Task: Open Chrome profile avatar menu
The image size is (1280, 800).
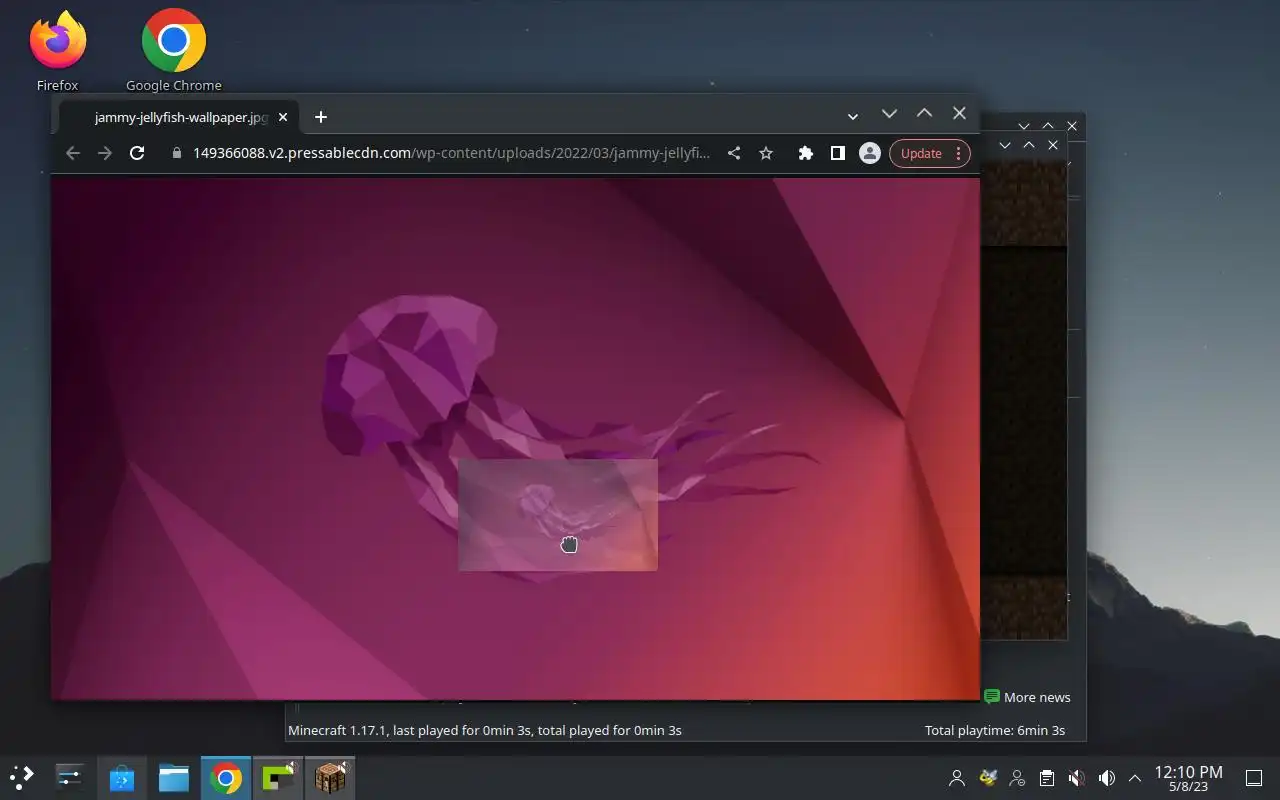Action: [870, 153]
